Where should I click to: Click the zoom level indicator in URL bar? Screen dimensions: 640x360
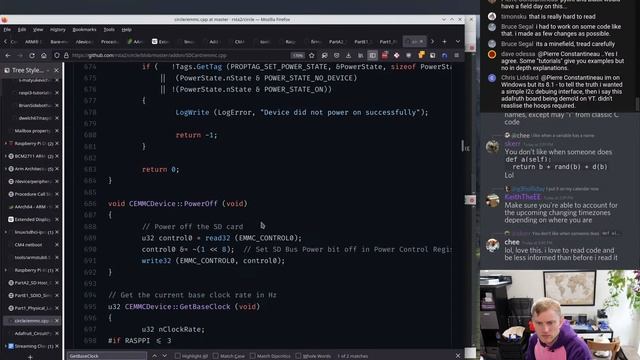pyautogui.click(x=298, y=55)
